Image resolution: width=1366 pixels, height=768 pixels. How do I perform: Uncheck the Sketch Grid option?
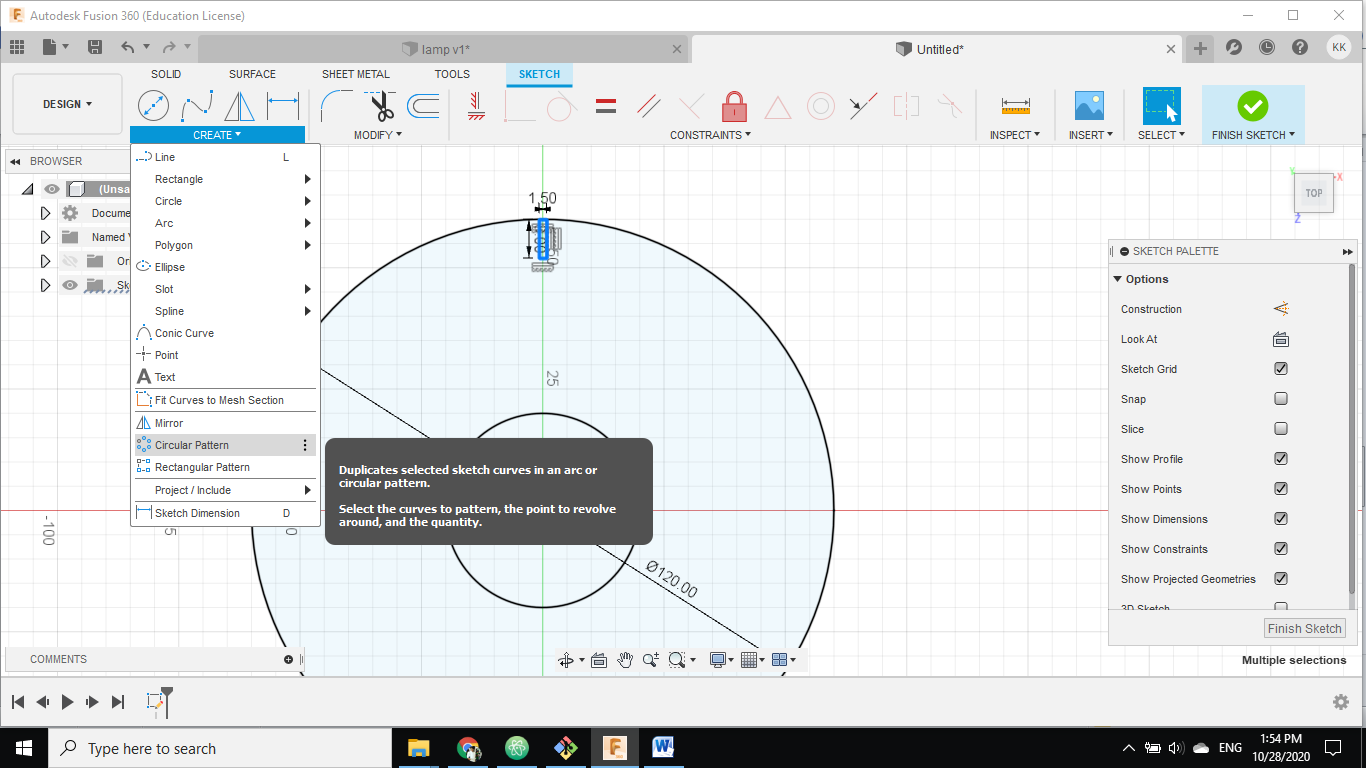1281,369
